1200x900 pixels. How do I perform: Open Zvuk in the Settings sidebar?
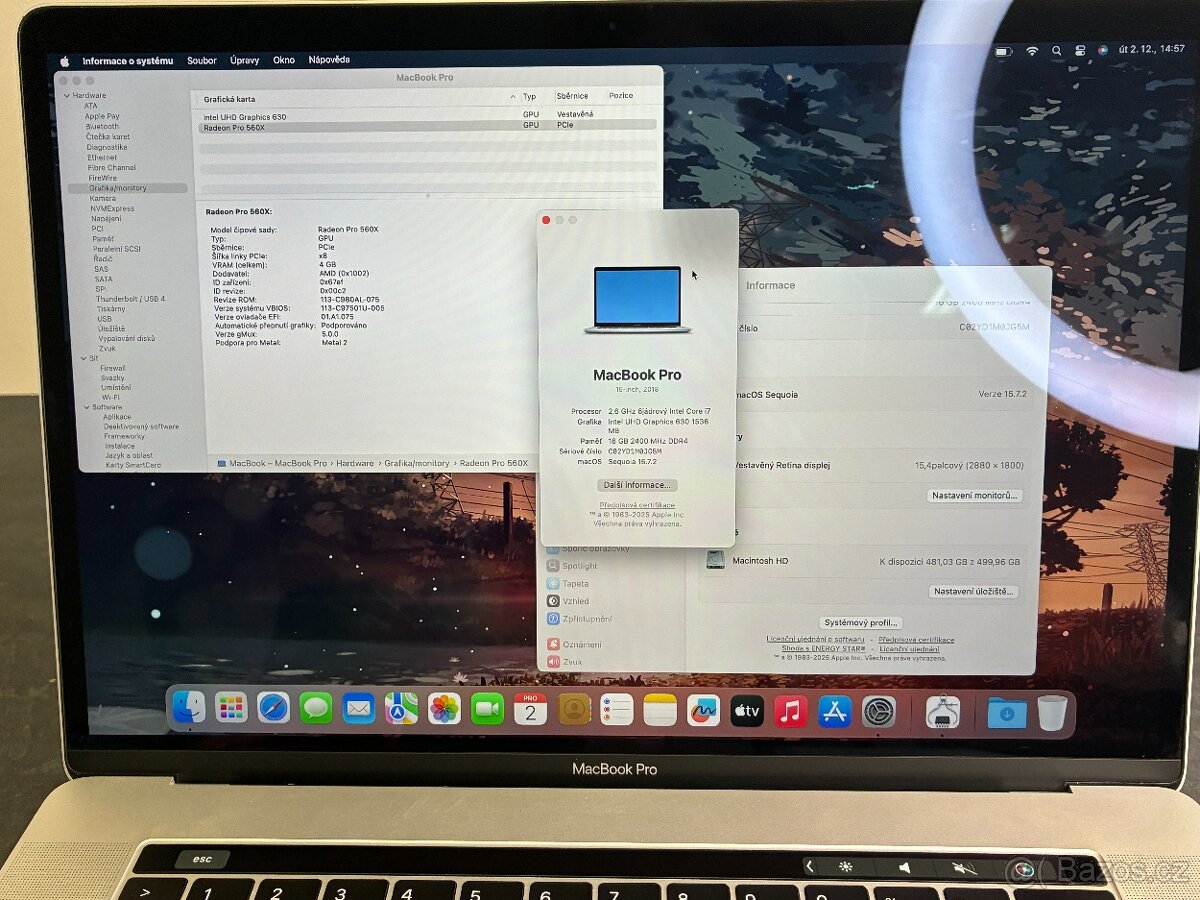click(x=565, y=662)
